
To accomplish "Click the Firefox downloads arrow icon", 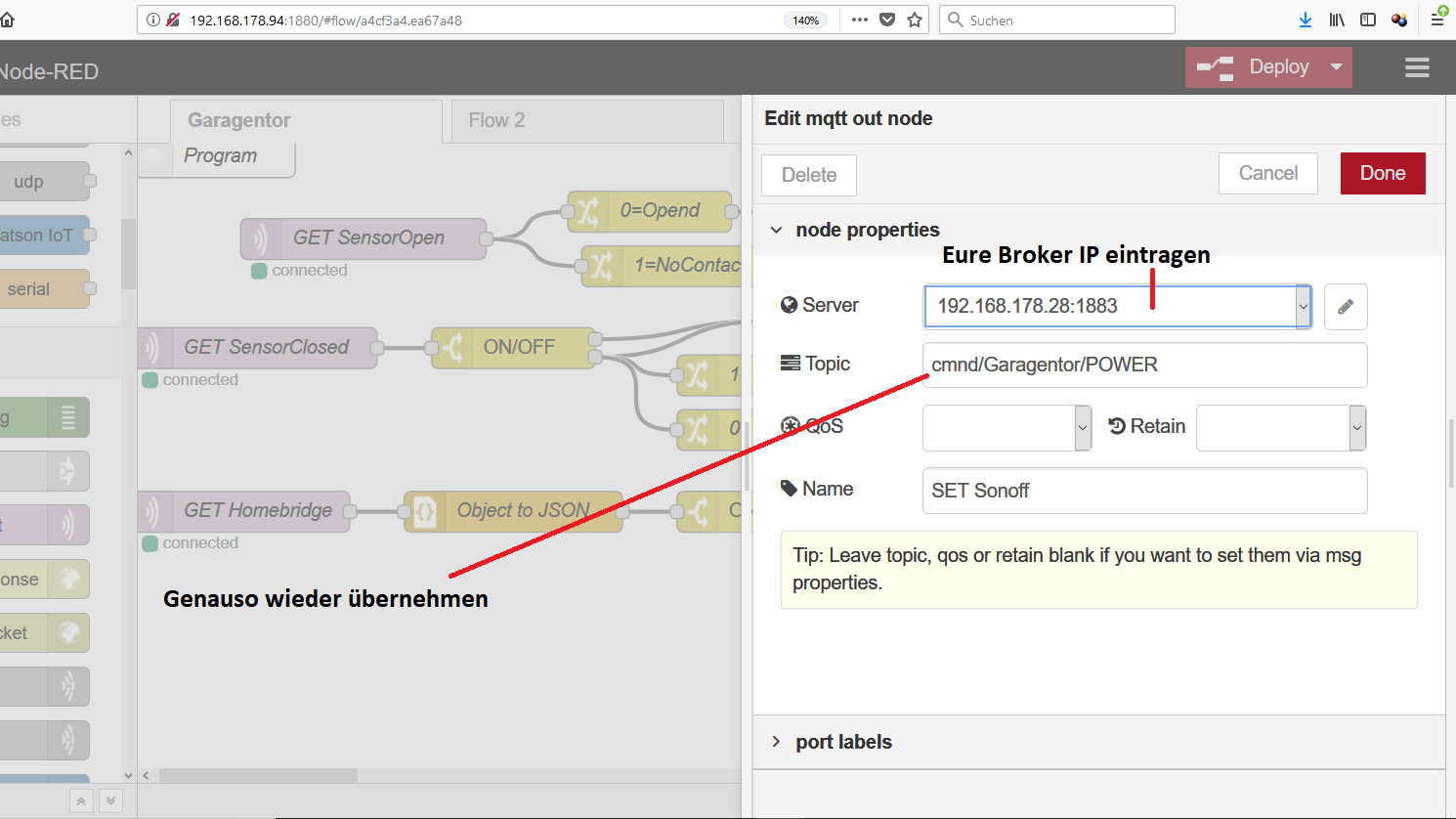I will (1306, 20).
